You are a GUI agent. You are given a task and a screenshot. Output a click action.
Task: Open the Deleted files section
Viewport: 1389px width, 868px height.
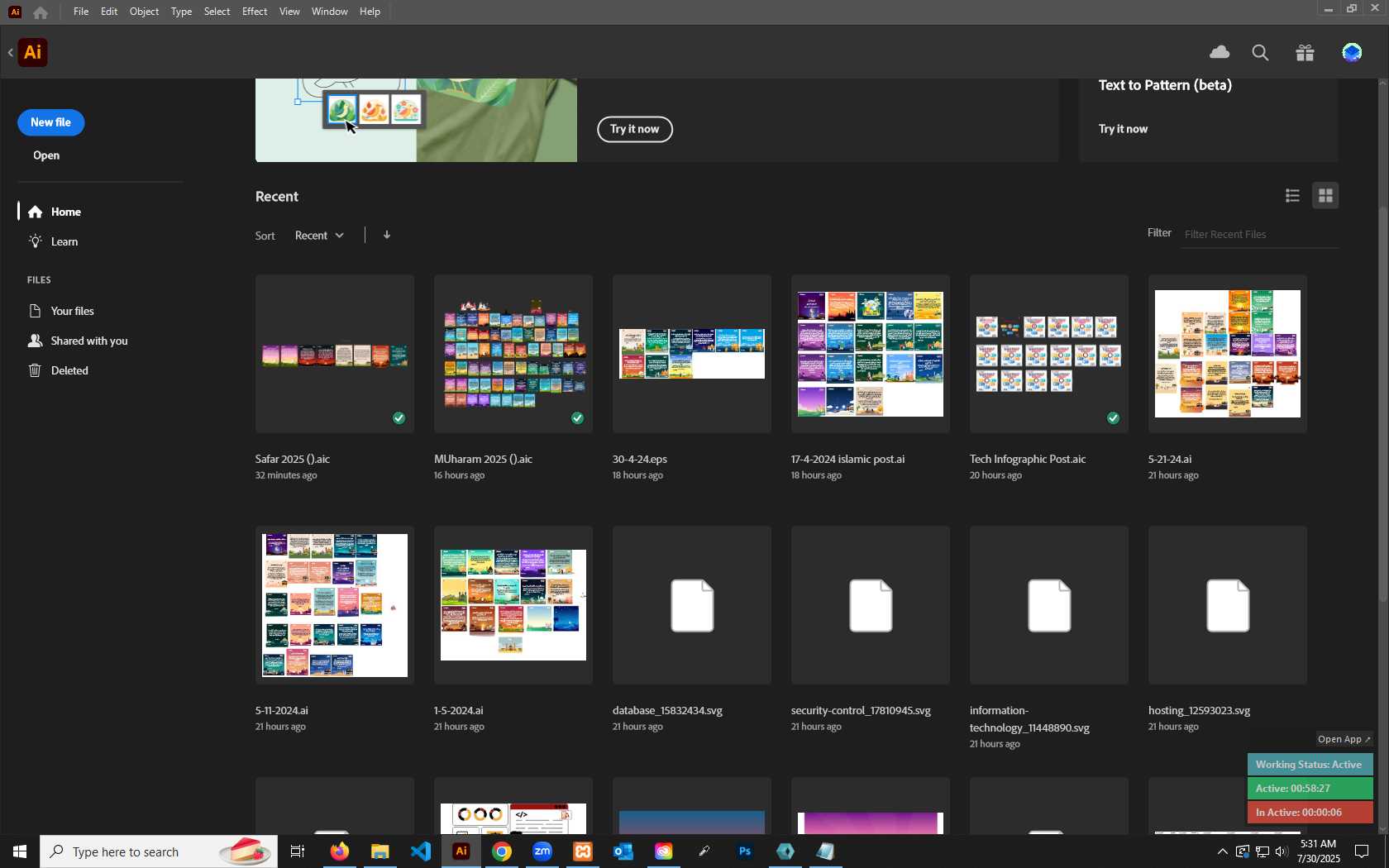69,371
